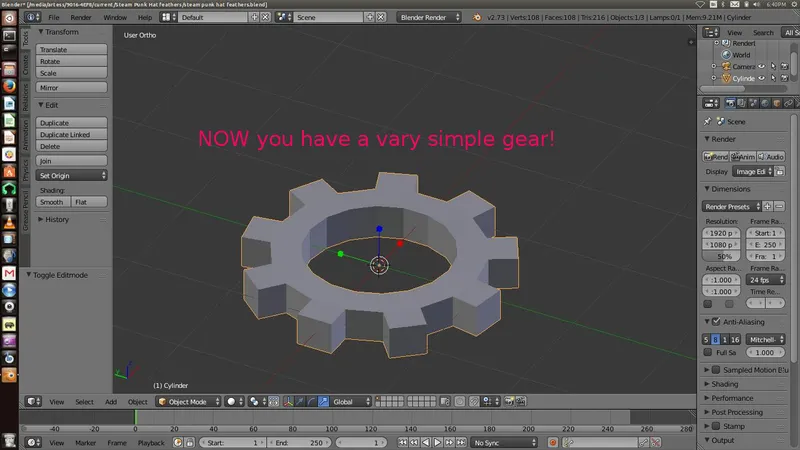This screenshot has width=800, height=450.
Task: Click the blue Z axis manipulator handle
Action: pyautogui.click(x=379, y=229)
